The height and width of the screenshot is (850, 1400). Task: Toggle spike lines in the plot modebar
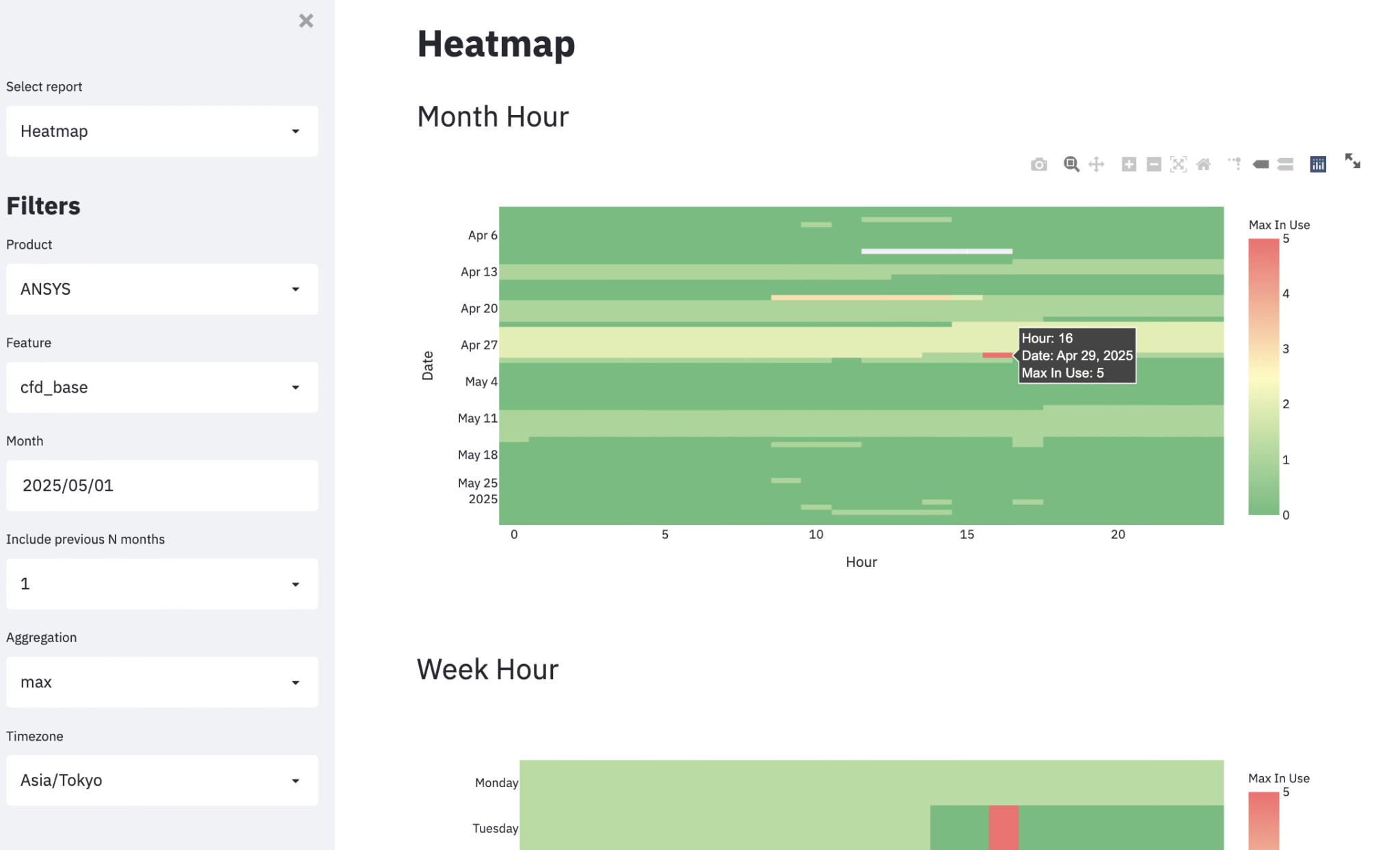[x=1235, y=164]
